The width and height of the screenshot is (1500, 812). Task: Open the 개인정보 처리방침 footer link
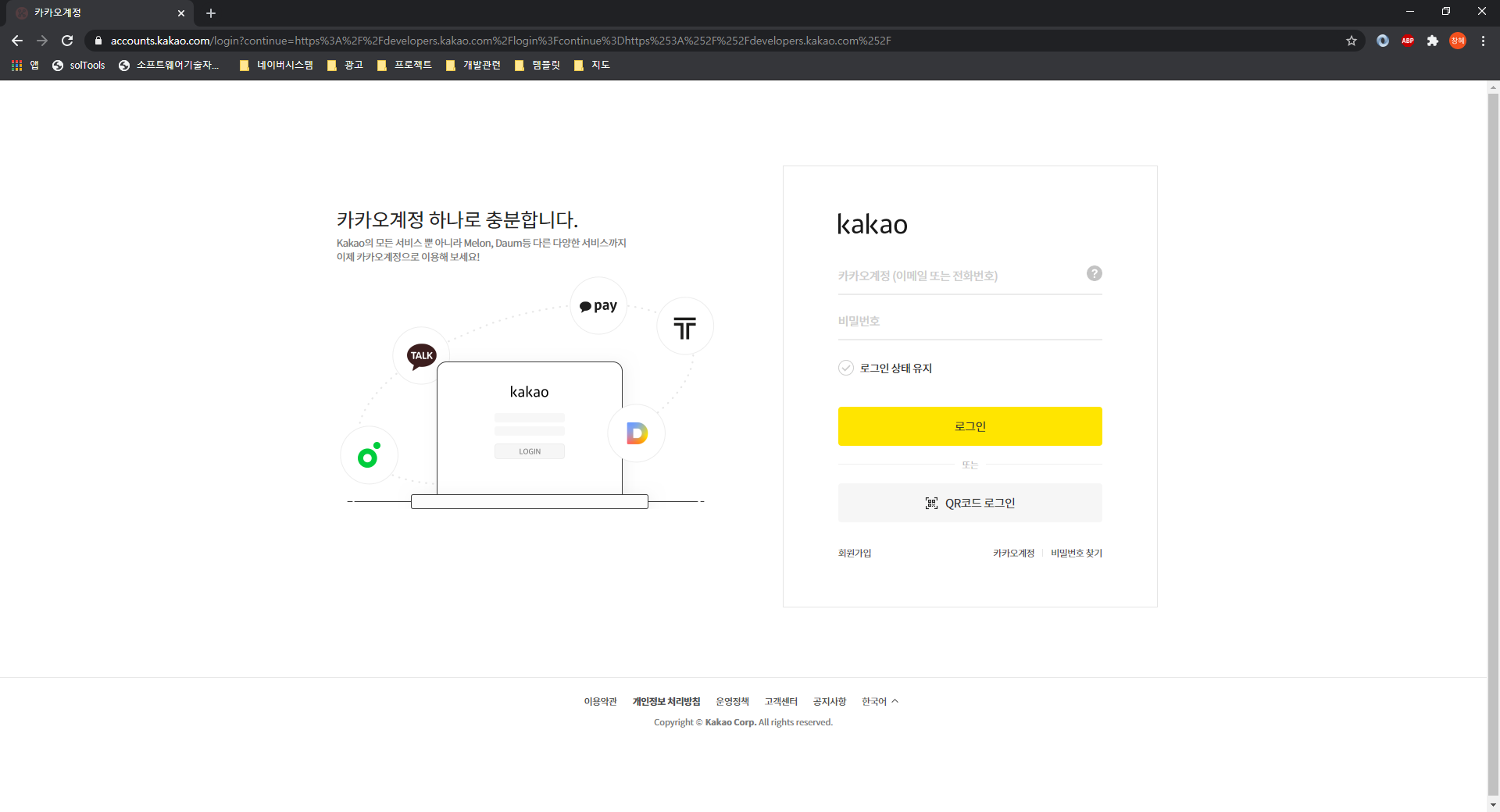666,701
